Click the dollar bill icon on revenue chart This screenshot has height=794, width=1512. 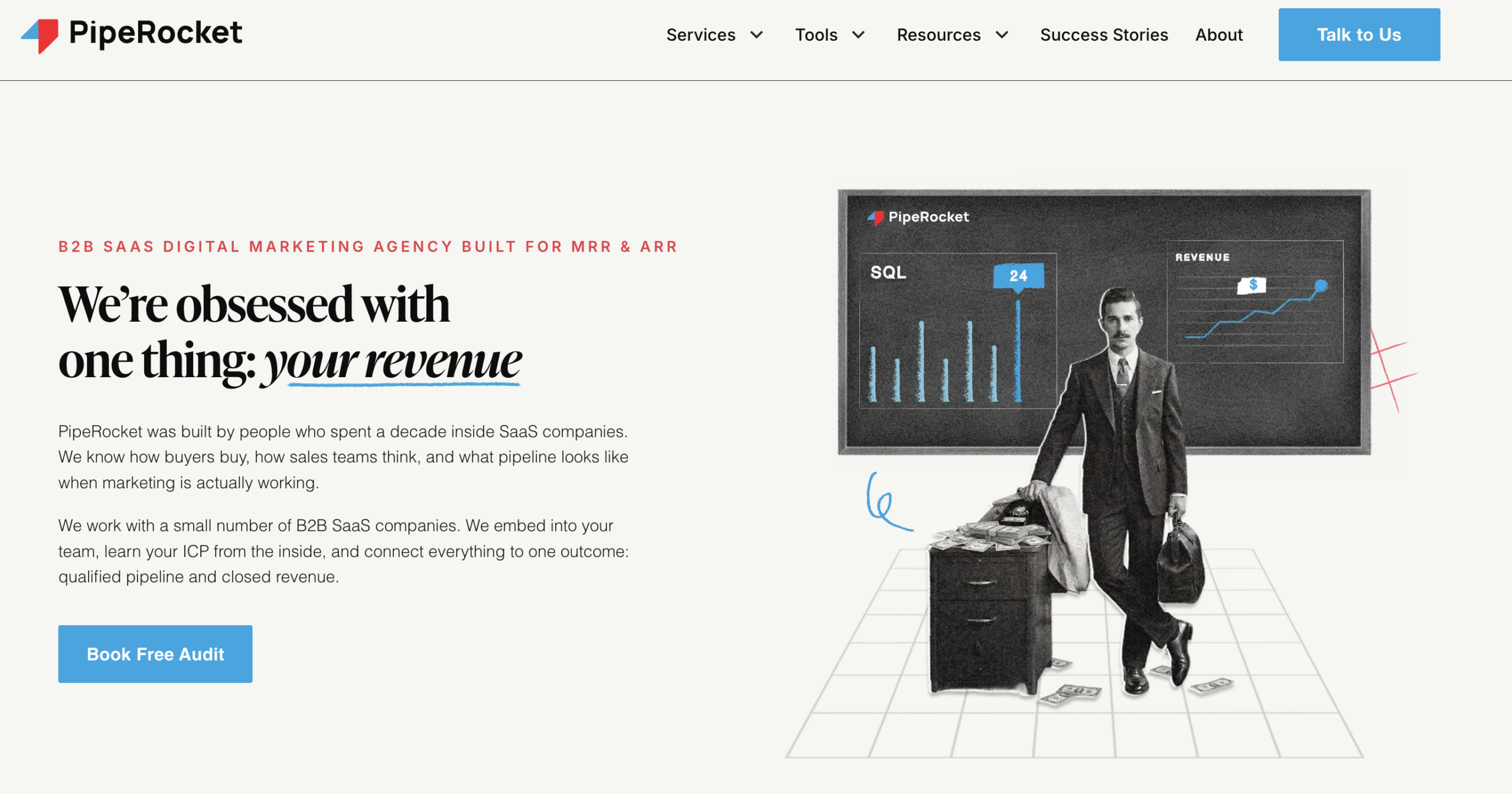click(x=1252, y=285)
